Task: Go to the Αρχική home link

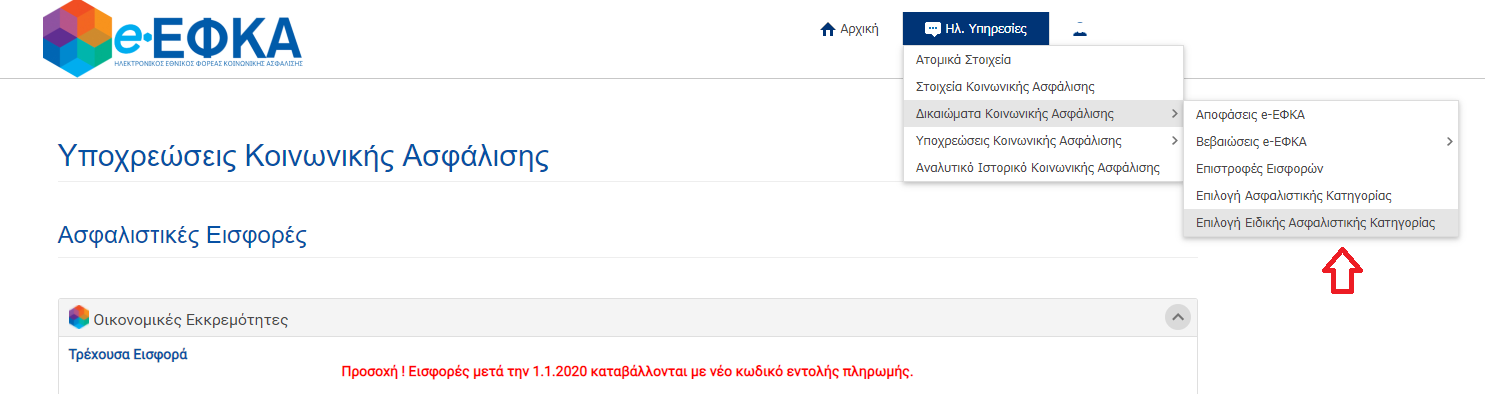Action: pos(859,30)
